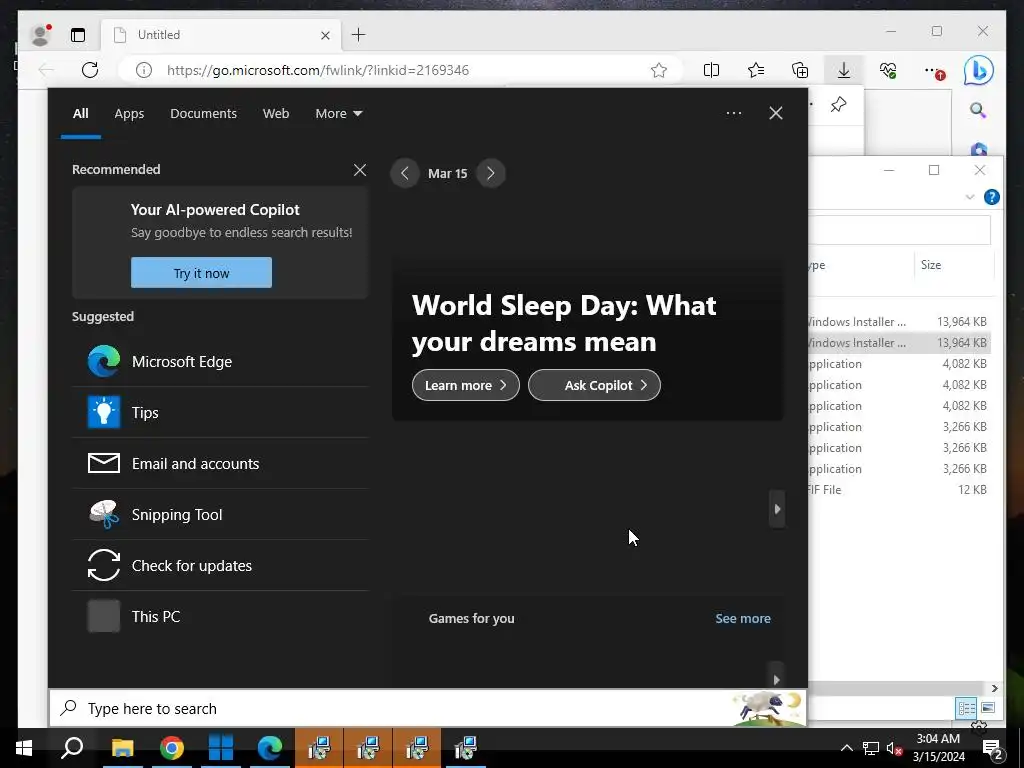Viewport: 1024px width, 768px height.
Task: Click the taskbar Search magnifier icon
Action: click(x=72, y=748)
